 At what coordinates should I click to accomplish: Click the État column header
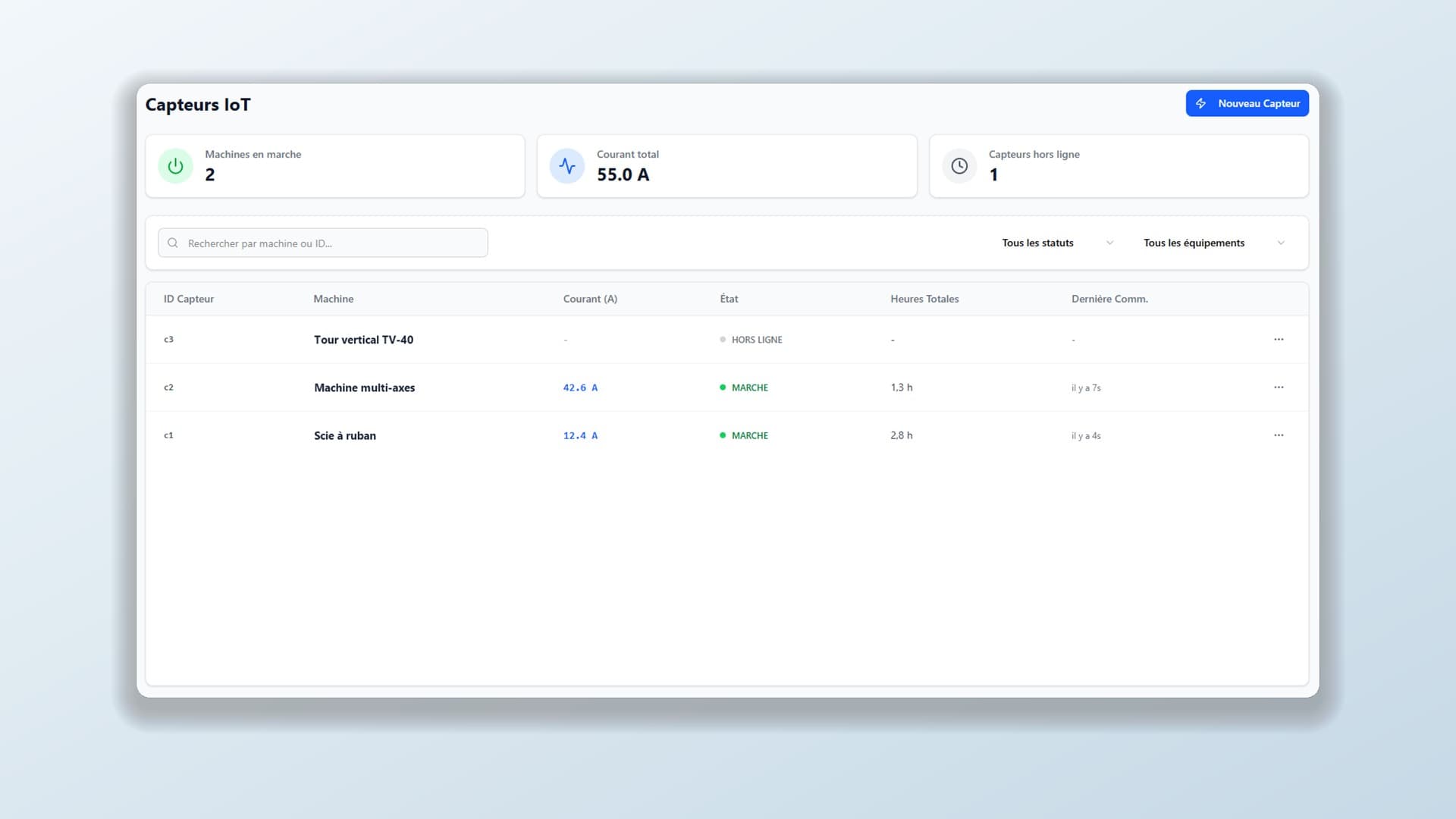coord(729,299)
